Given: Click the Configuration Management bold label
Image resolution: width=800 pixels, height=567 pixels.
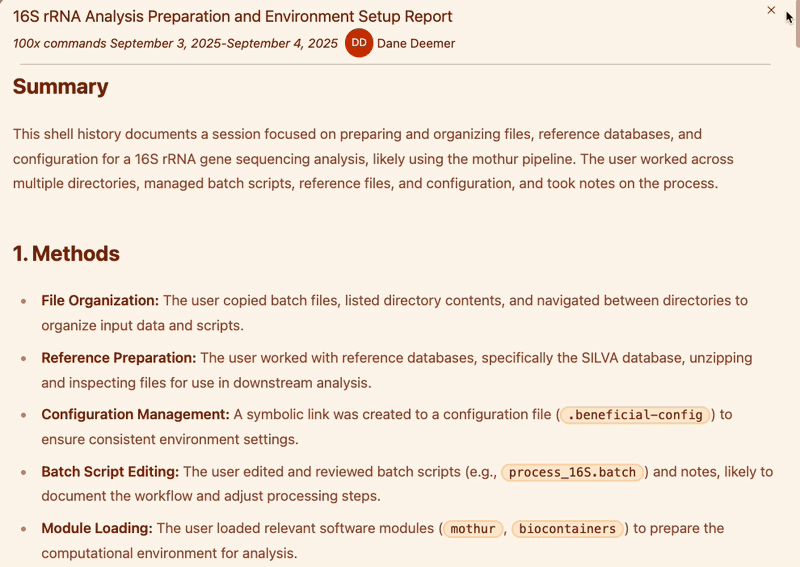Looking at the screenshot, I should tap(135, 414).
